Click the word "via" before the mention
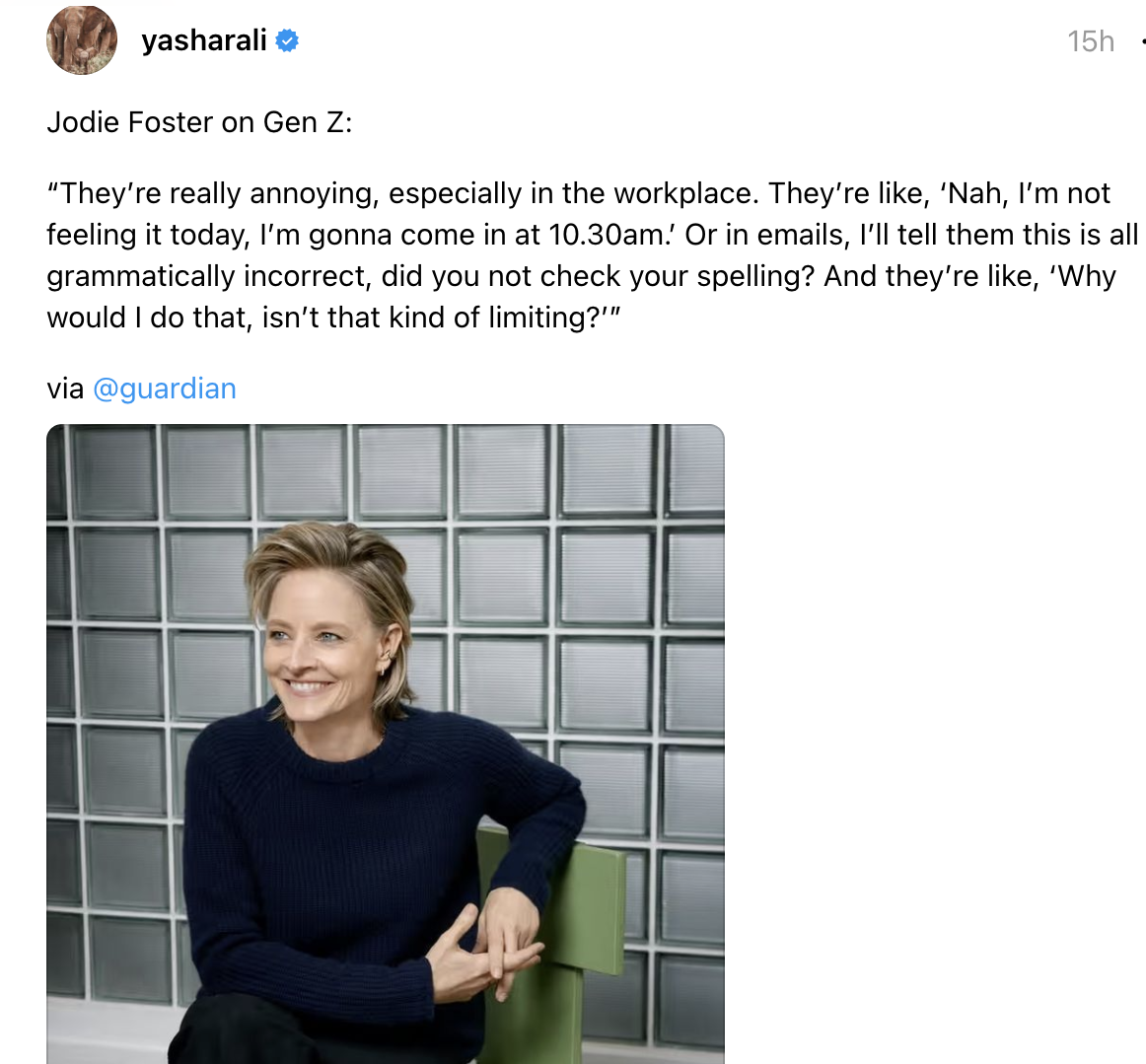Screen dimensions: 1146x1064 65,389
